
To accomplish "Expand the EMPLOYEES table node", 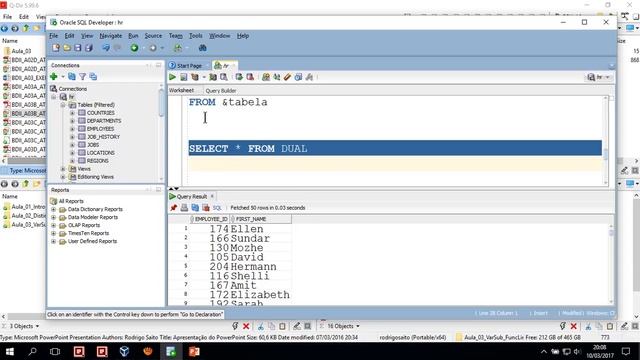I will point(72,129).
